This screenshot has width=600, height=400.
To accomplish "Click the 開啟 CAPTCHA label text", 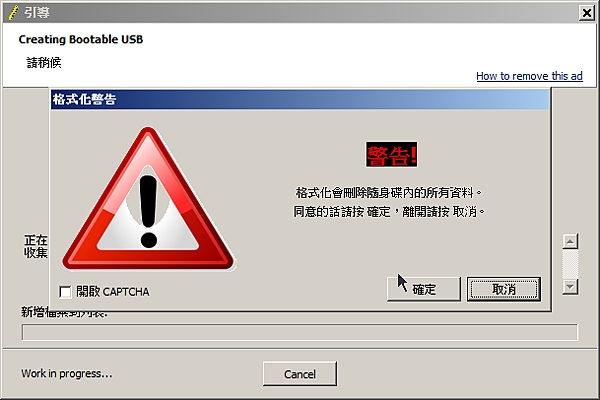I will click(112, 292).
